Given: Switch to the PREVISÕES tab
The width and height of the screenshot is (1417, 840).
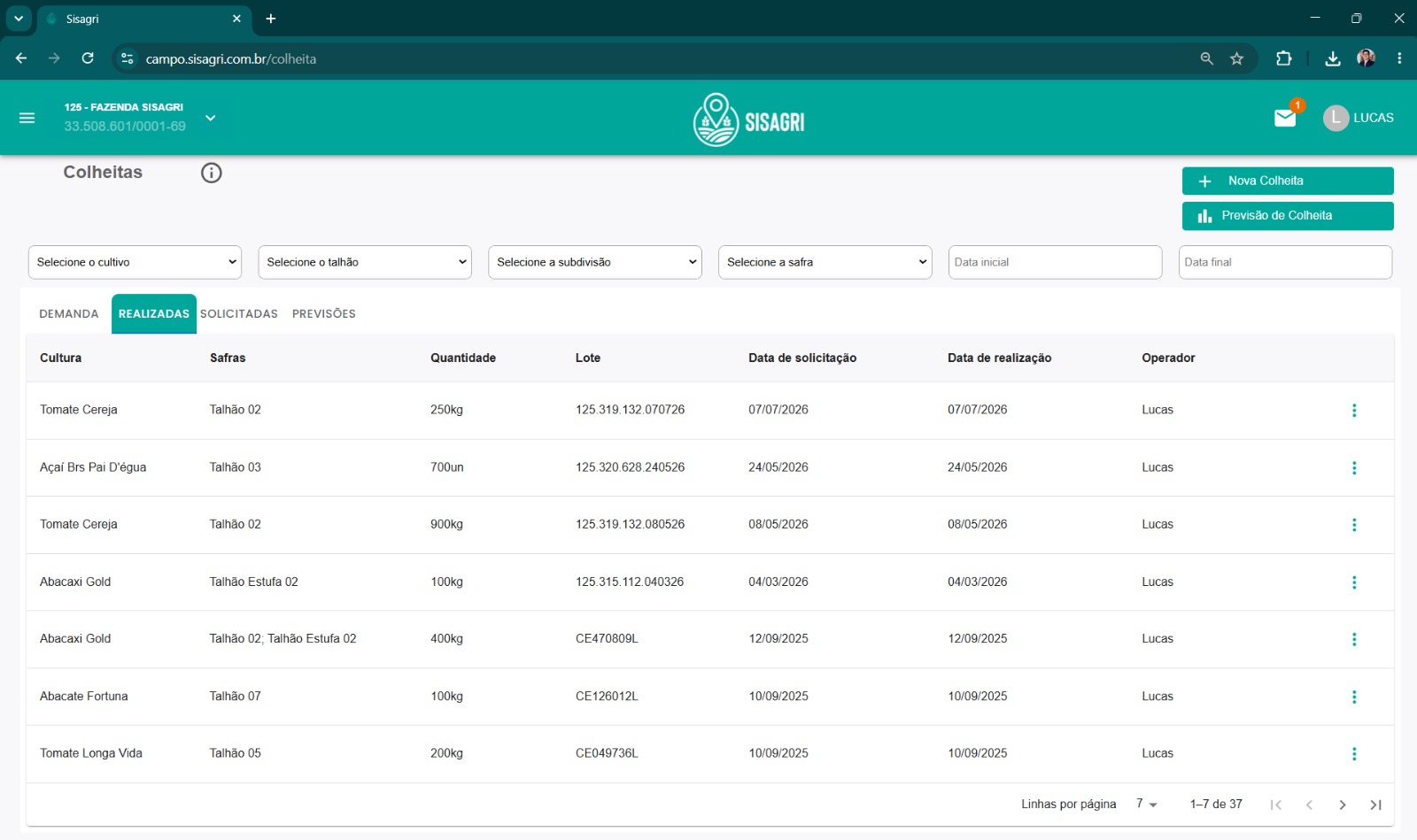Looking at the screenshot, I should [324, 313].
